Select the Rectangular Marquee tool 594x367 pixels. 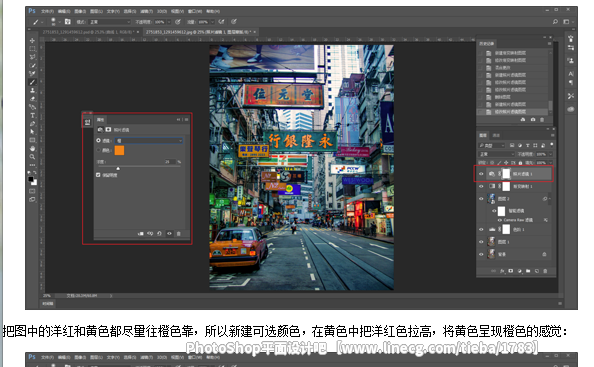[x=33, y=49]
